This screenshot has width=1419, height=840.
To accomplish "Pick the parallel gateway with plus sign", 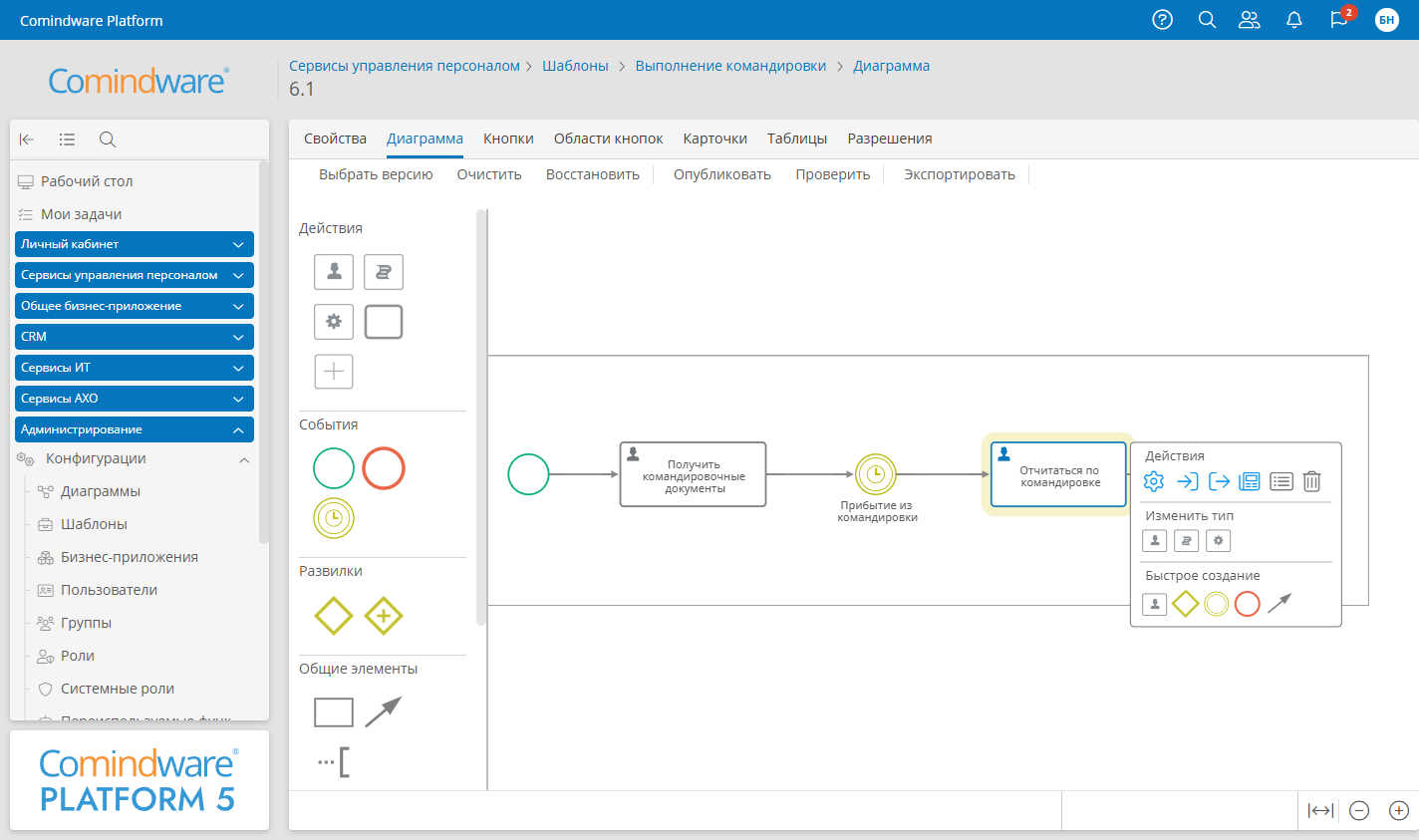I will [x=384, y=616].
